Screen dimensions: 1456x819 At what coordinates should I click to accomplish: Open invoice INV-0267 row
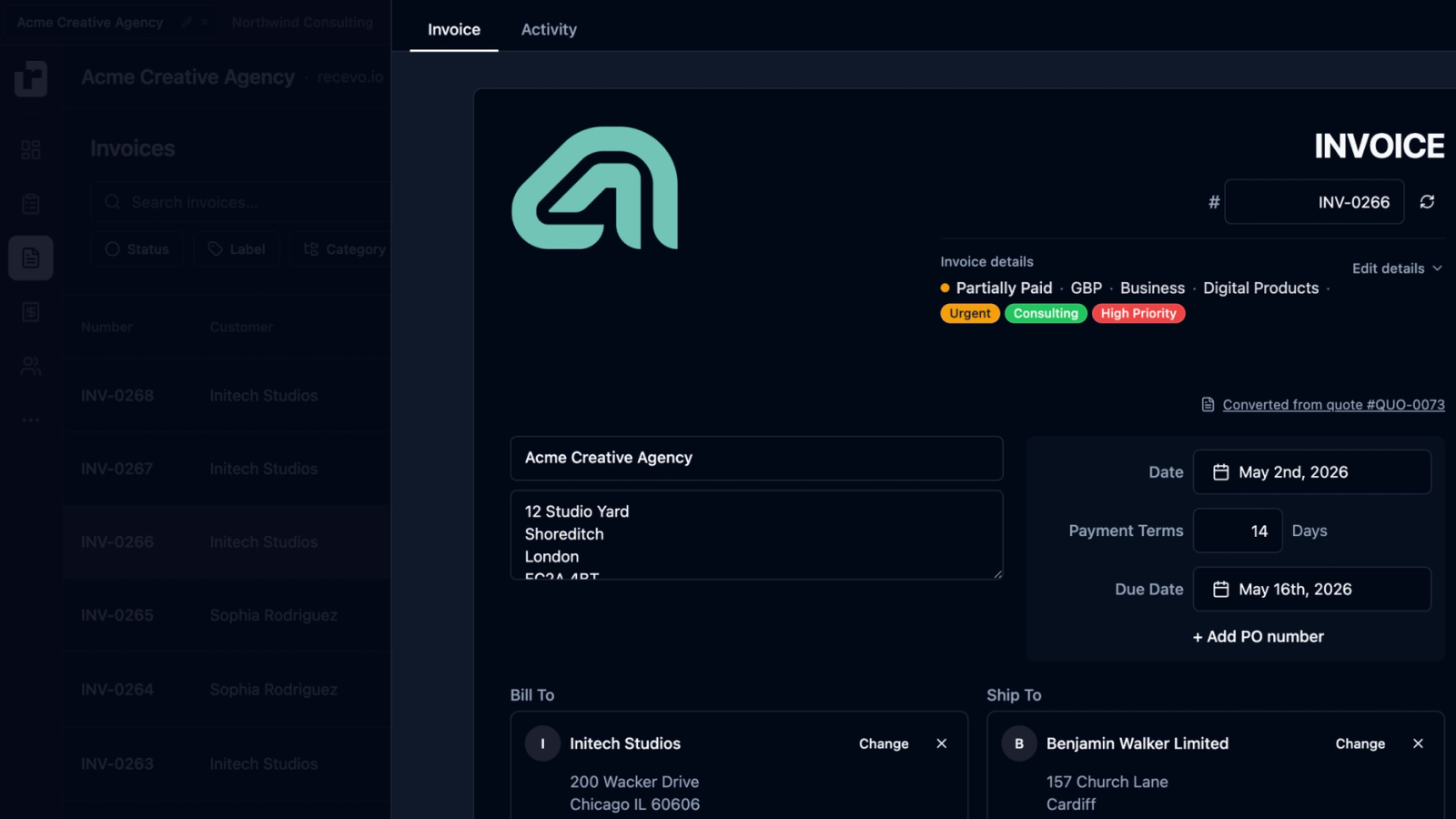pyautogui.click(x=227, y=469)
